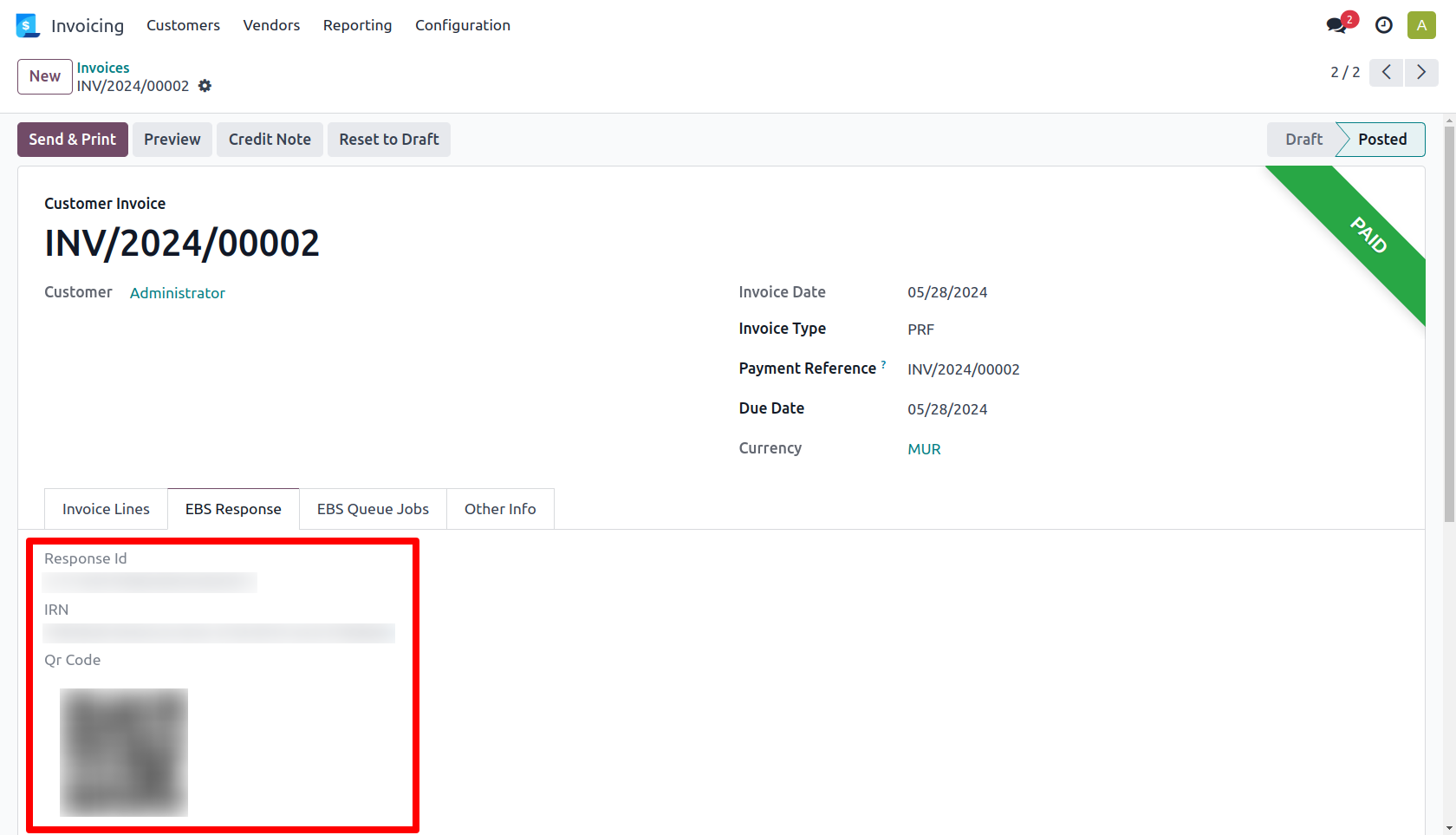This screenshot has width=1456, height=835.
Task: Click the Currency label
Action: 770,448
